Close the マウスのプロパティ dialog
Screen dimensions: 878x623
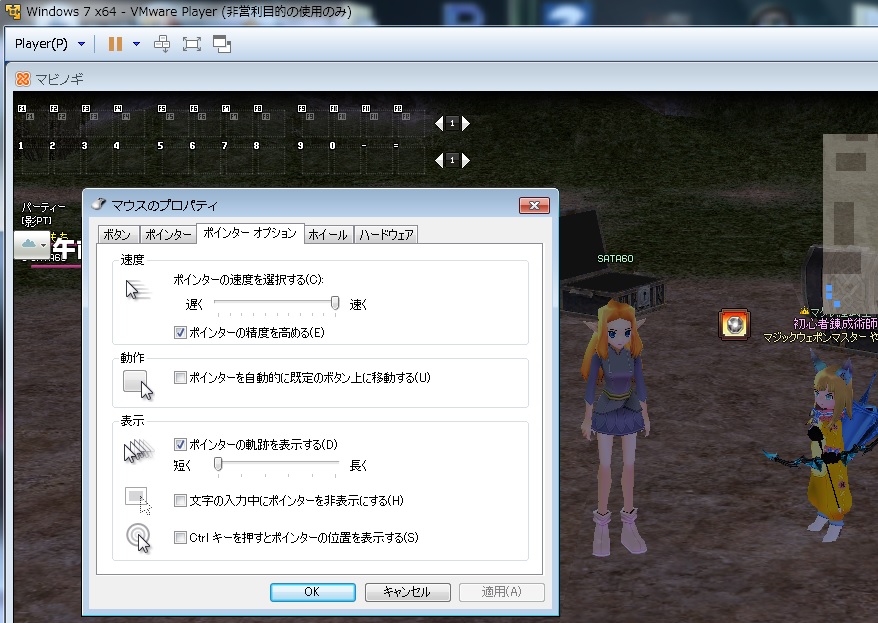(534, 205)
